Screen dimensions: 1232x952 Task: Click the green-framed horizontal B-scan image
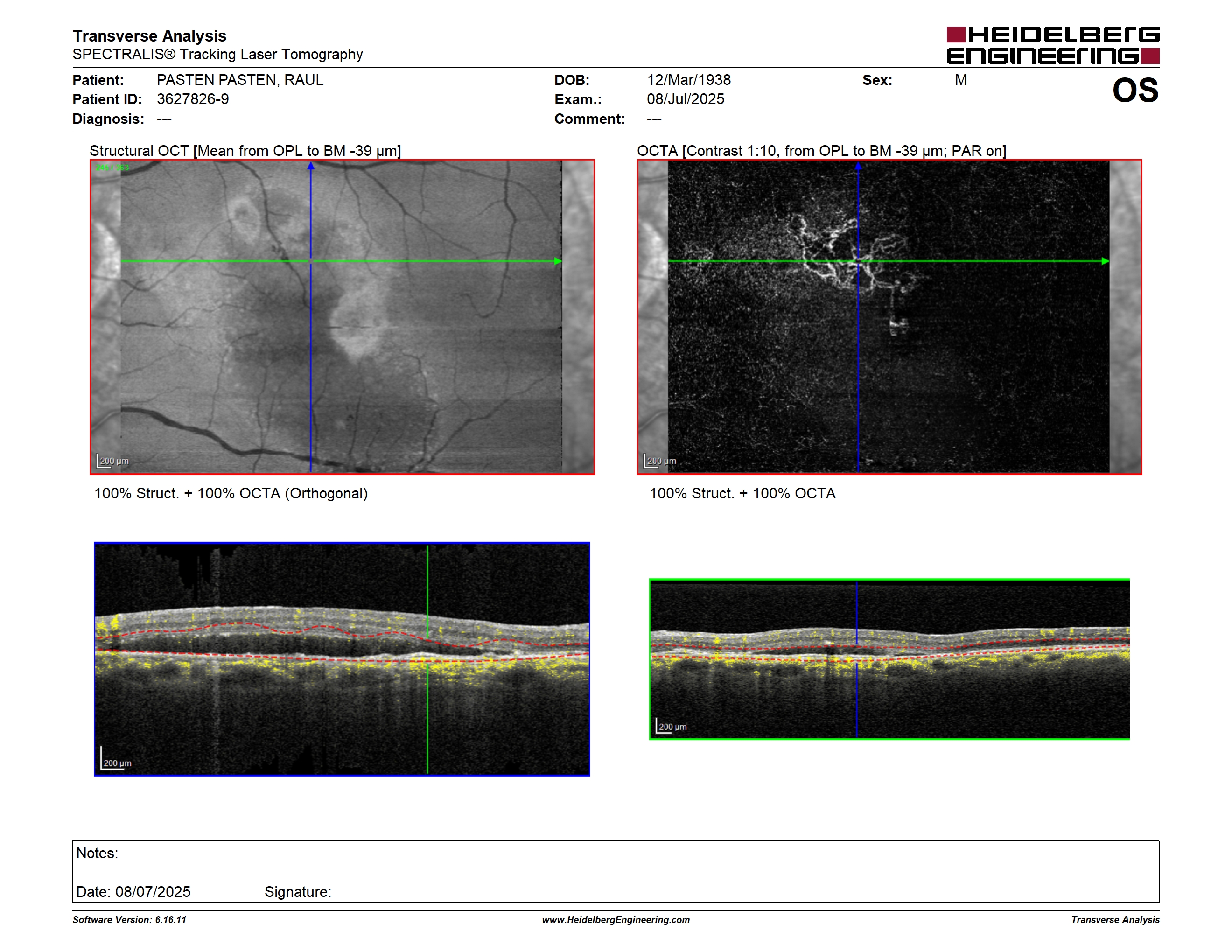889,659
